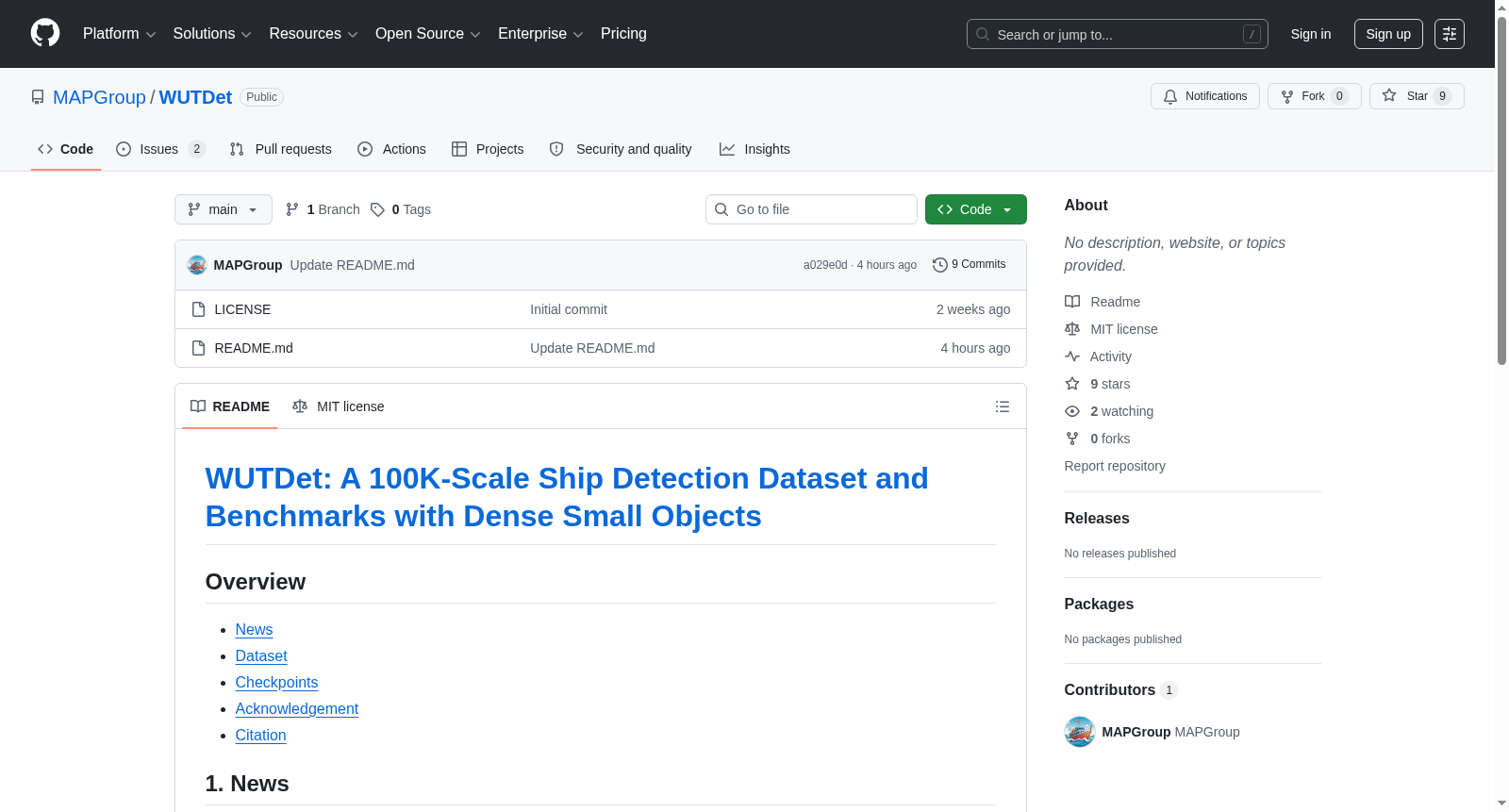The height and width of the screenshot is (812, 1509).
Task: Open the Contributors heading link
Action: [x=1120, y=690]
